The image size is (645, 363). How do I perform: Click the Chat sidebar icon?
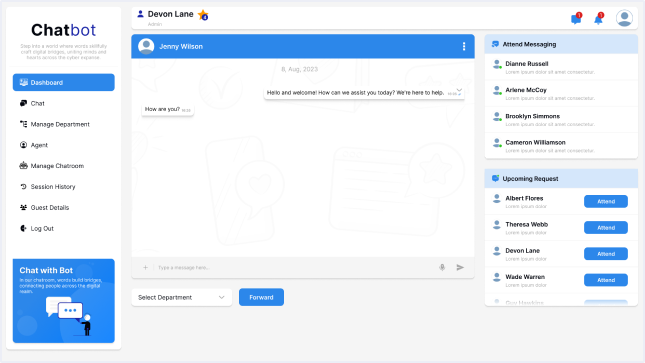(x=23, y=103)
